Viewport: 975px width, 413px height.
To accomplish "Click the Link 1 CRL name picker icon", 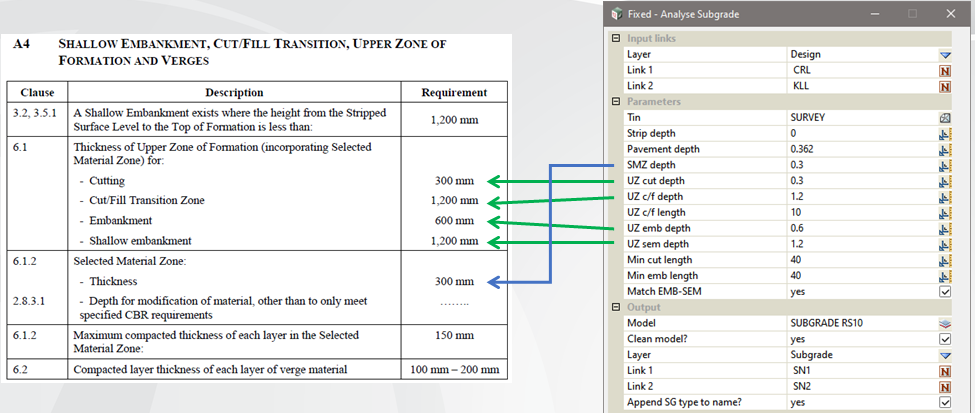I will [x=944, y=70].
